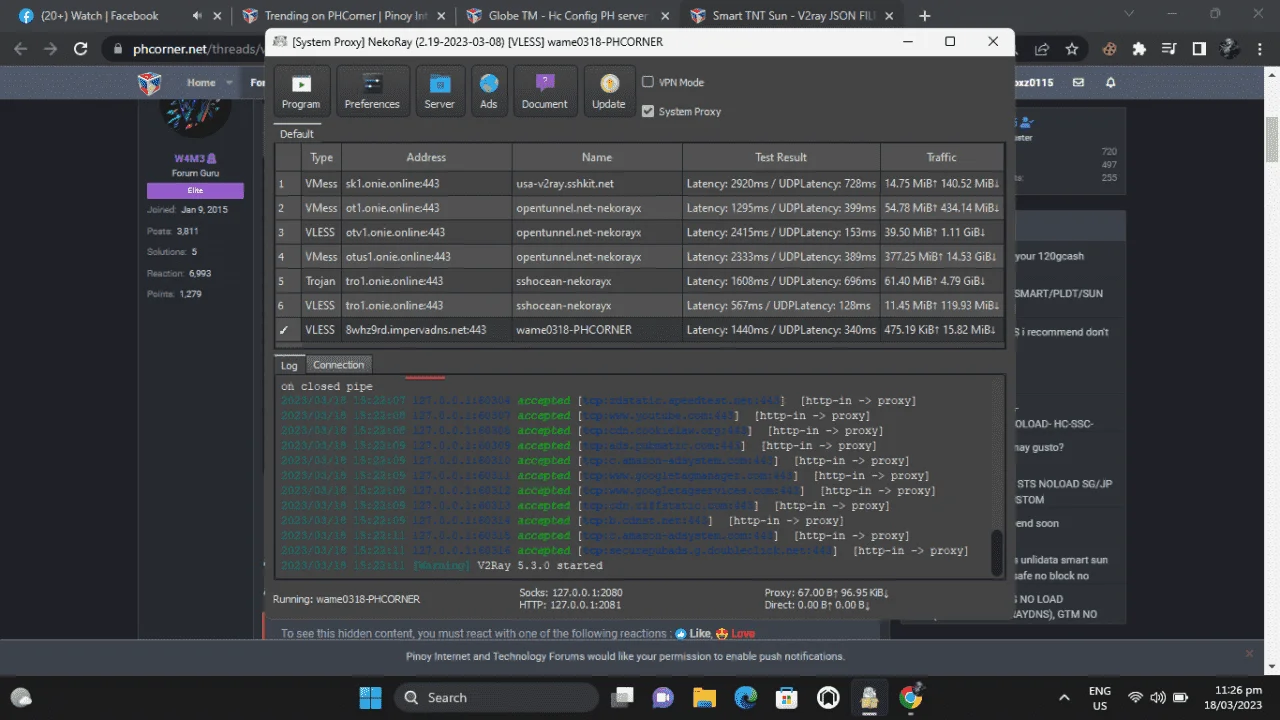Click the checkmark on the active row
This screenshot has width=1280, height=720.
click(284, 330)
